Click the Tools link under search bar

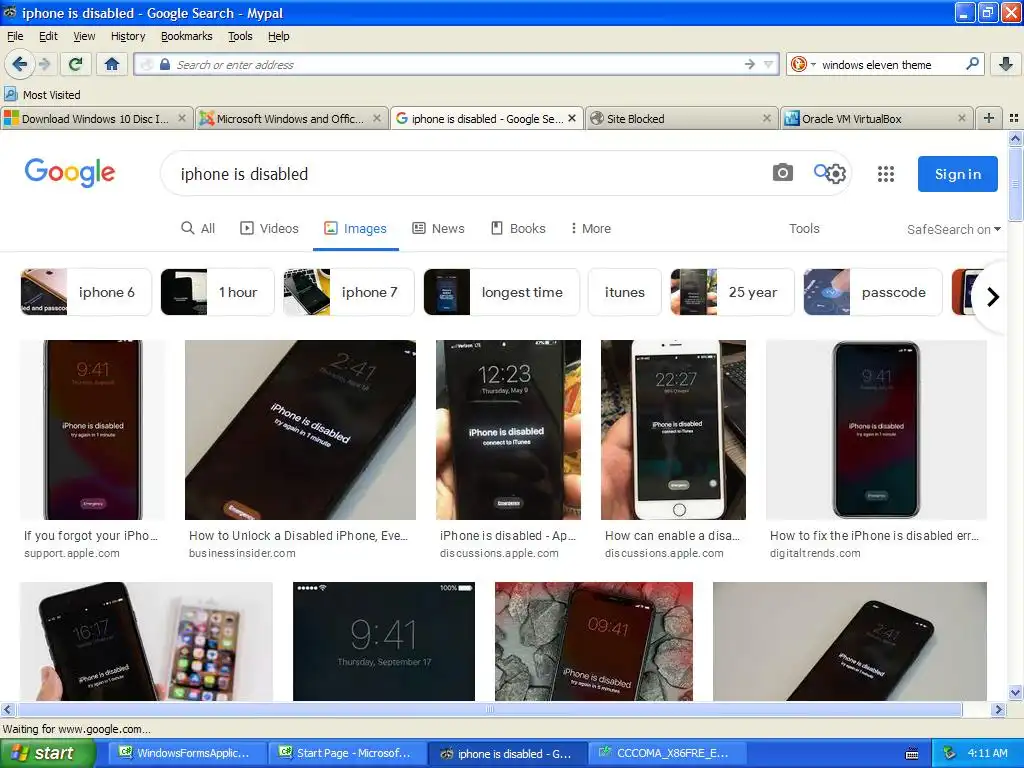pos(804,229)
